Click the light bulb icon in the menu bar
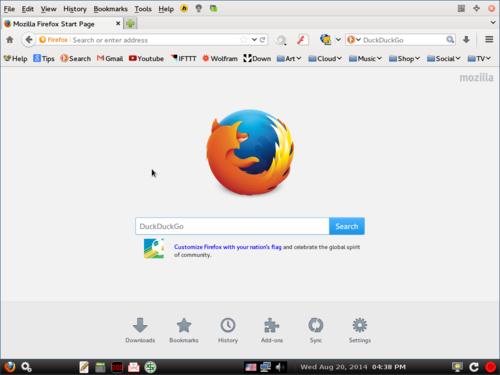Image resolution: width=500 pixels, height=375 pixels. [x=199, y=8]
